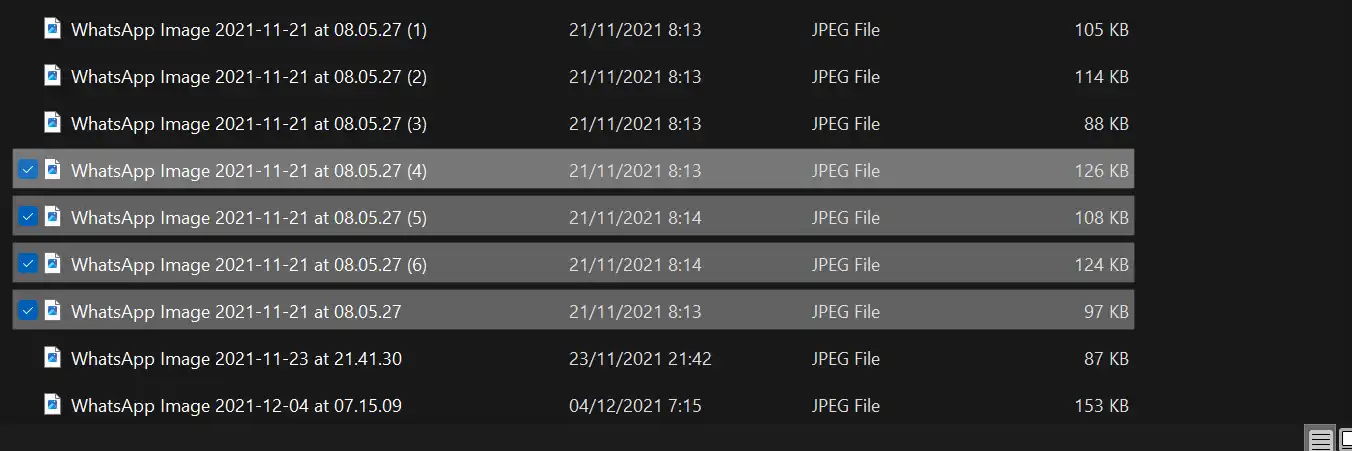Viewport: 1352px width, 451px height.
Task: Switch to Details view icon in status bar
Action: (x=1320, y=440)
